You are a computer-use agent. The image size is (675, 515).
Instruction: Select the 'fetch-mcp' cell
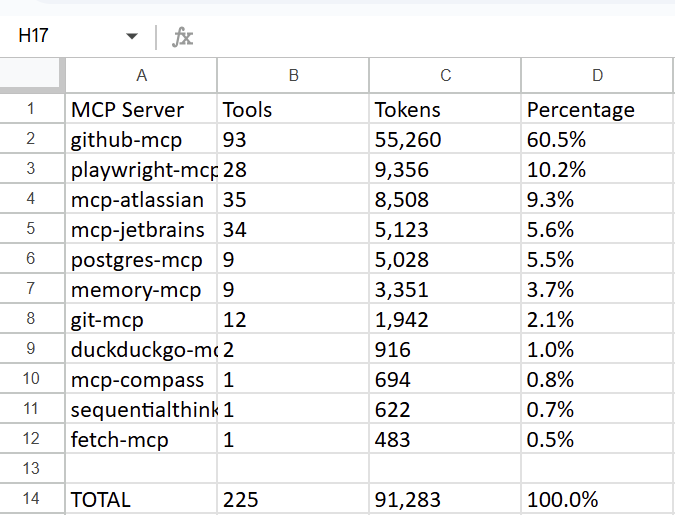coord(141,439)
